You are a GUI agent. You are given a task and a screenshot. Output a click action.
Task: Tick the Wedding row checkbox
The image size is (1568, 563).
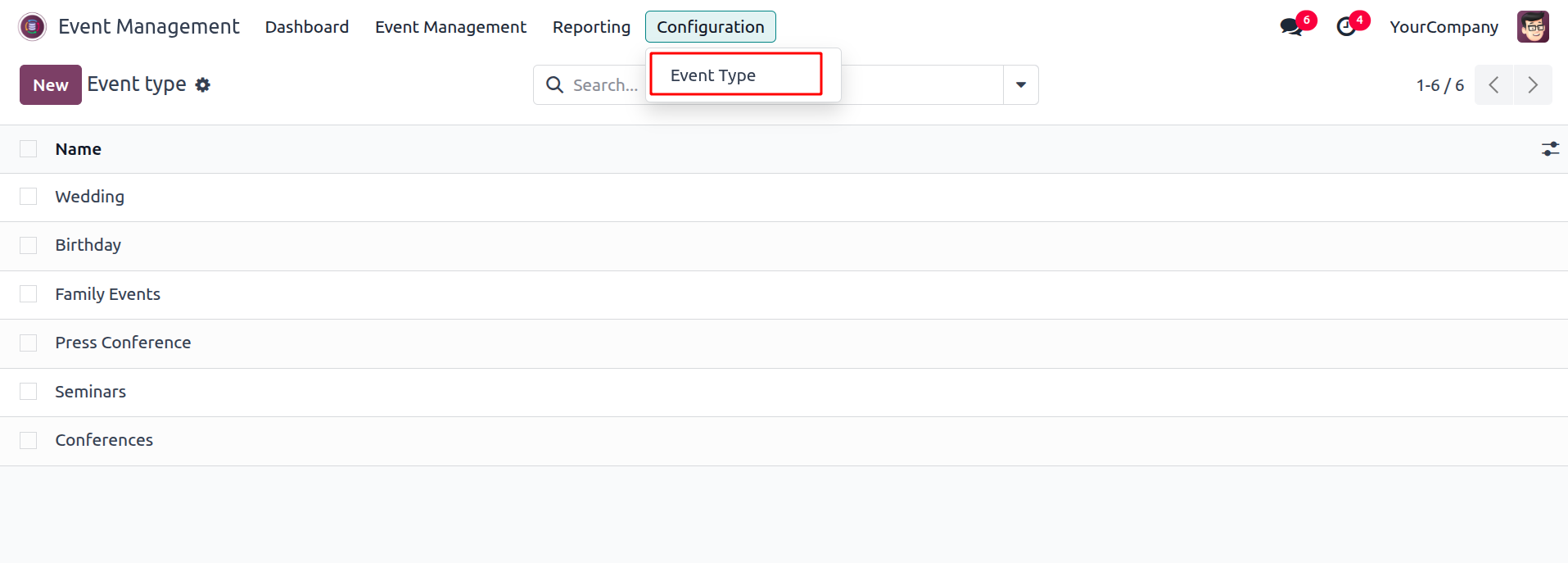(x=29, y=197)
